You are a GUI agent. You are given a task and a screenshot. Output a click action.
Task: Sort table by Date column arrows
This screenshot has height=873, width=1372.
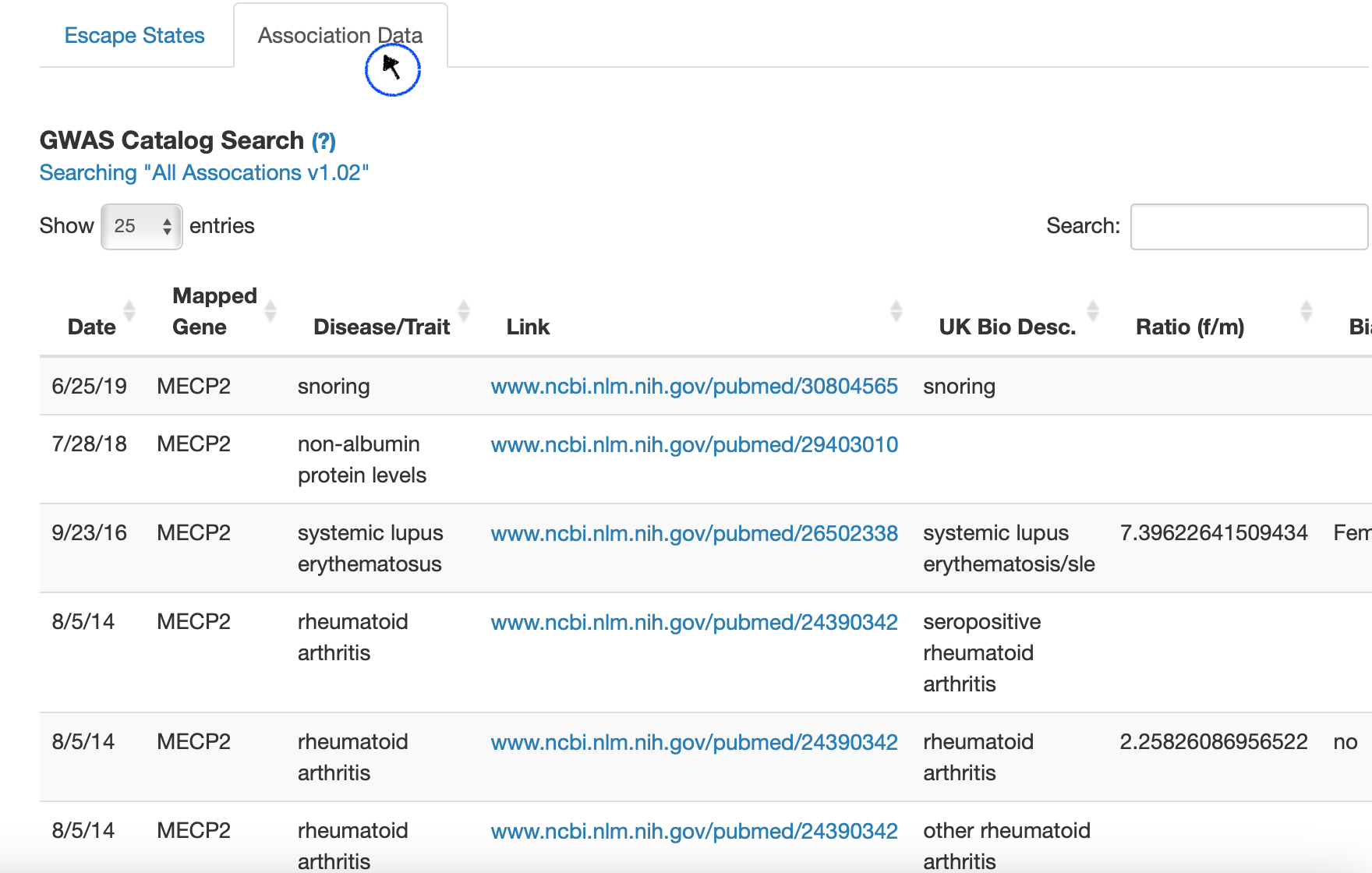click(x=129, y=311)
